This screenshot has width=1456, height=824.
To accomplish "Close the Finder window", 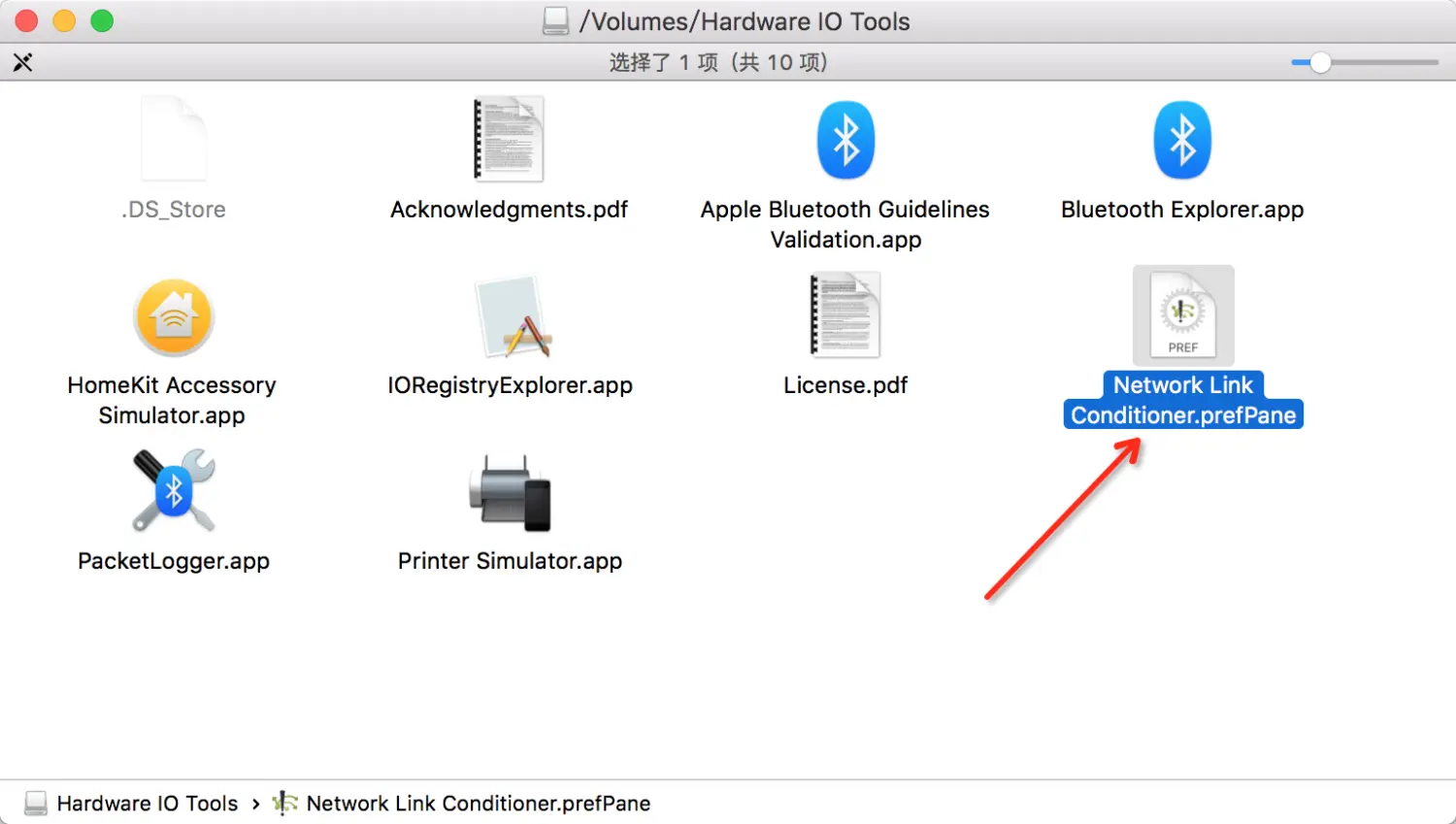I will 26,20.
